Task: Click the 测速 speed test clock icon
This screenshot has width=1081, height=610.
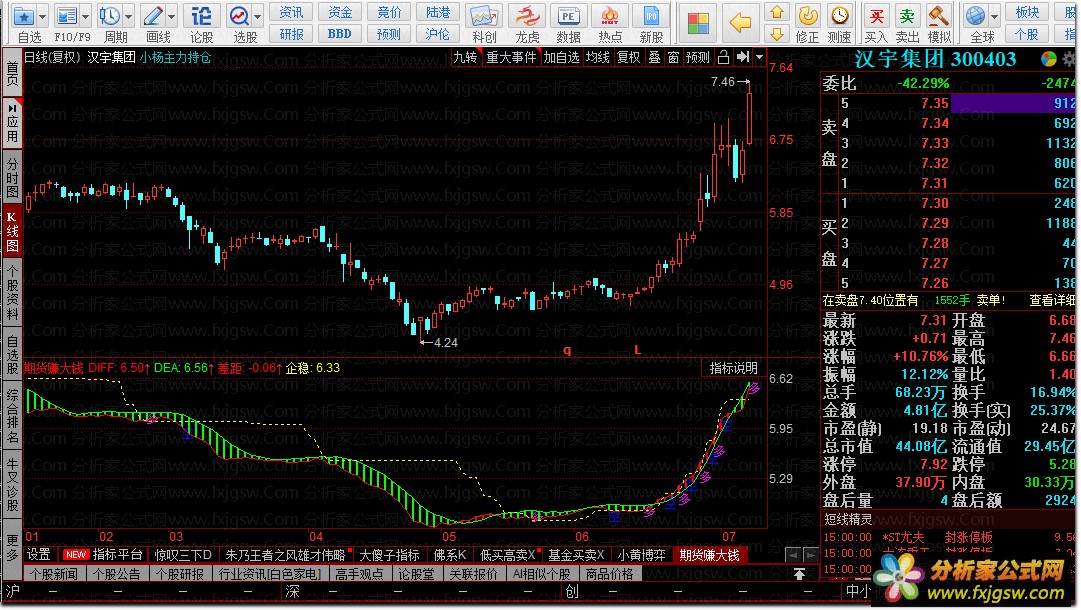Action: 839,15
